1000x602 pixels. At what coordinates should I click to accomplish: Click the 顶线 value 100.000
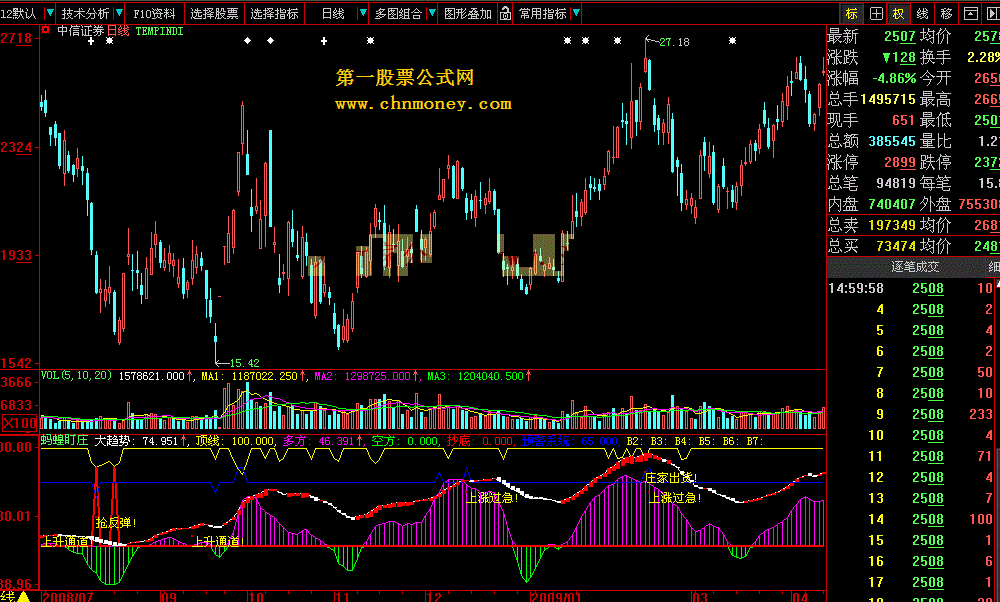(253, 441)
